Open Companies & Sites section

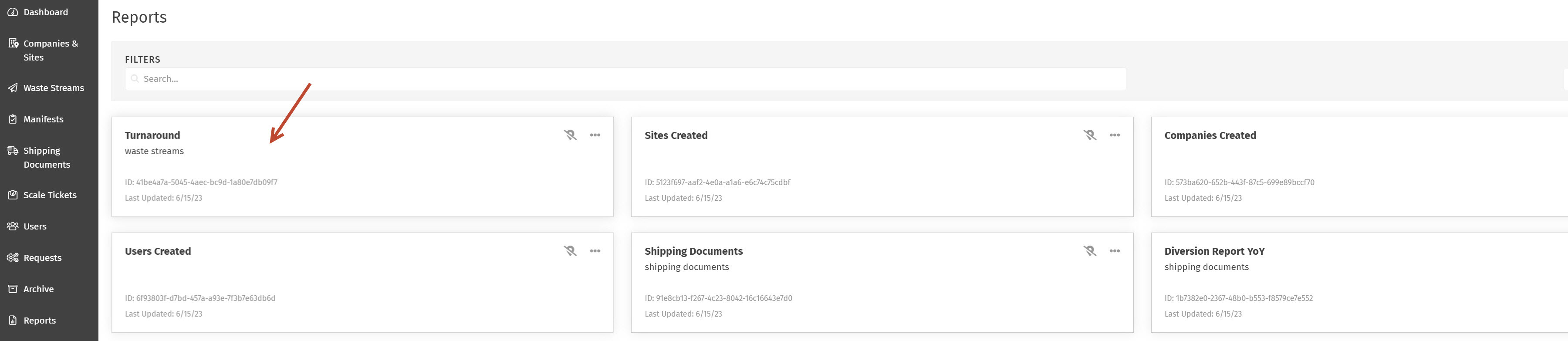tap(51, 51)
